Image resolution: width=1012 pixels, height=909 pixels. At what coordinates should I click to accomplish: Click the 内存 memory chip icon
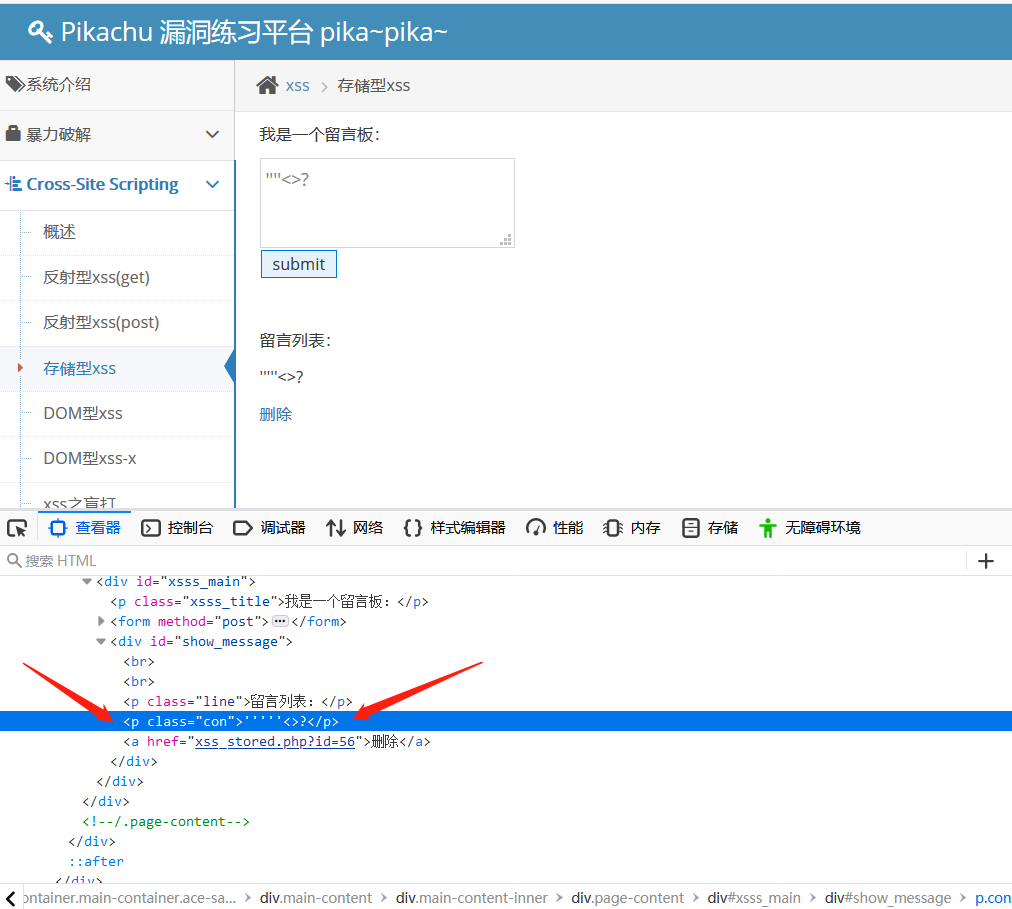(612, 528)
